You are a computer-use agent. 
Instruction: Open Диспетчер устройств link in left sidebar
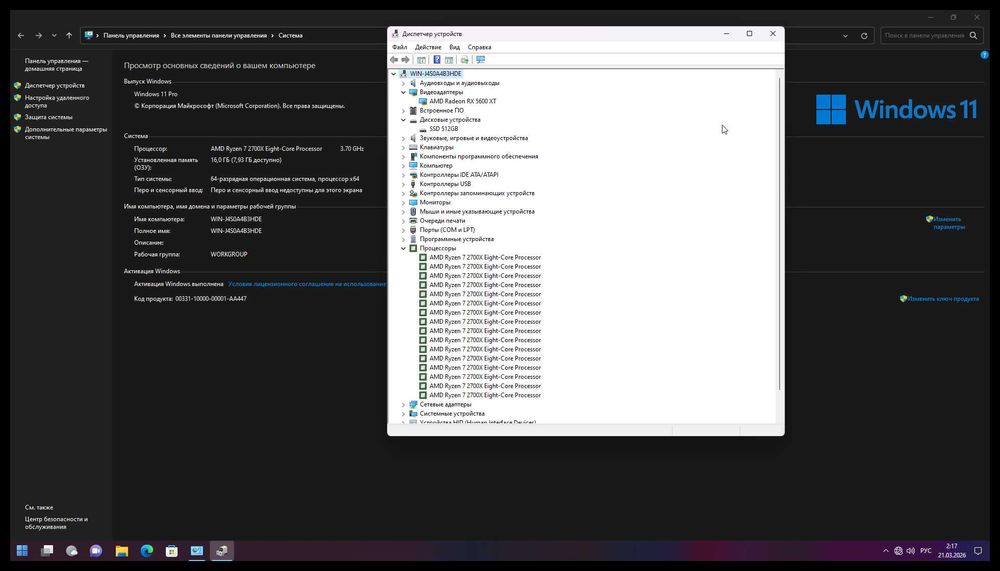(55, 85)
